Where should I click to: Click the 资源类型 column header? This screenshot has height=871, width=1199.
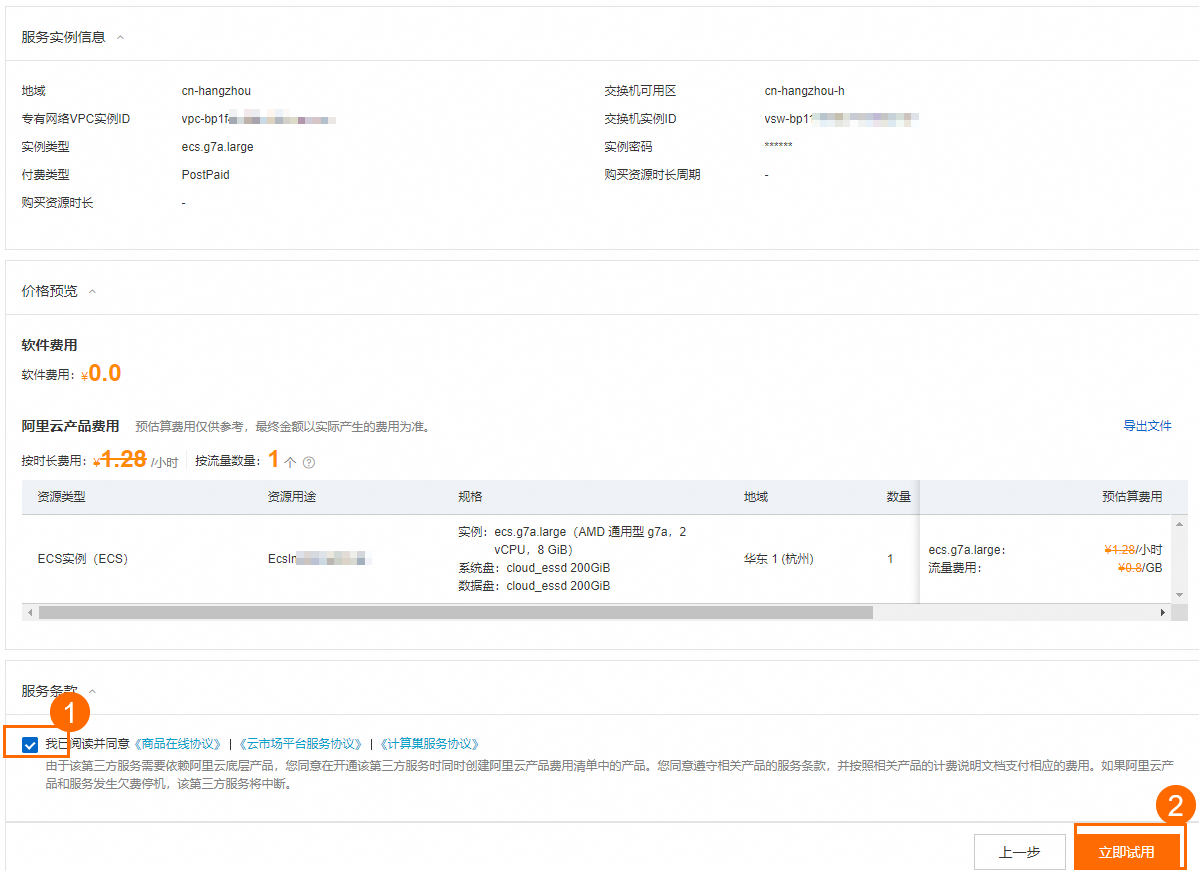(61, 497)
